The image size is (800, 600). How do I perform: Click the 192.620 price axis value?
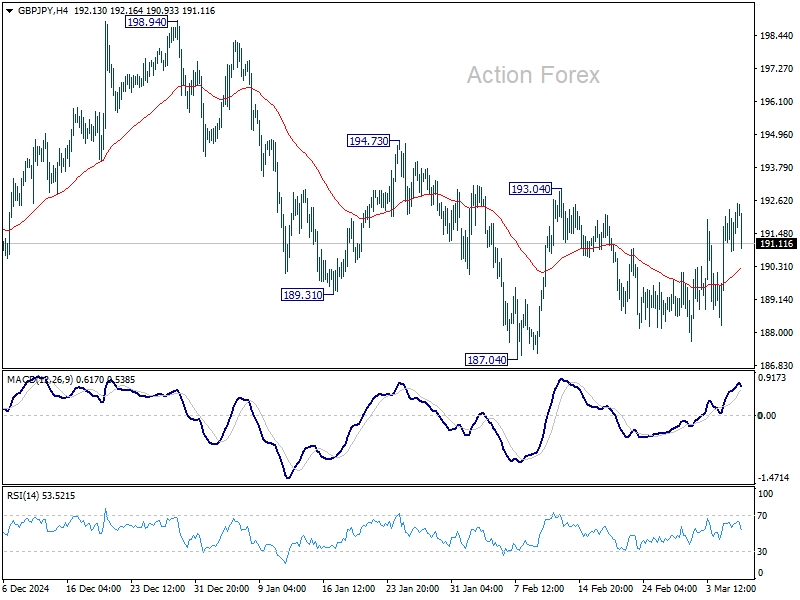777,201
